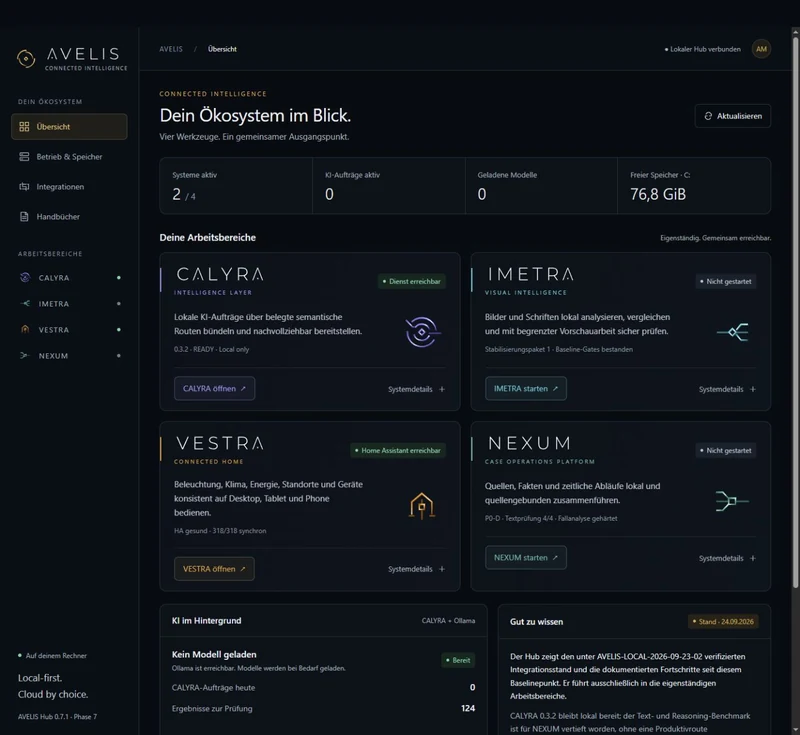This screenshot has width=800, height=735.
Task: Click VESTRA status dot in sidebar
Action: (x=119, y=330)
